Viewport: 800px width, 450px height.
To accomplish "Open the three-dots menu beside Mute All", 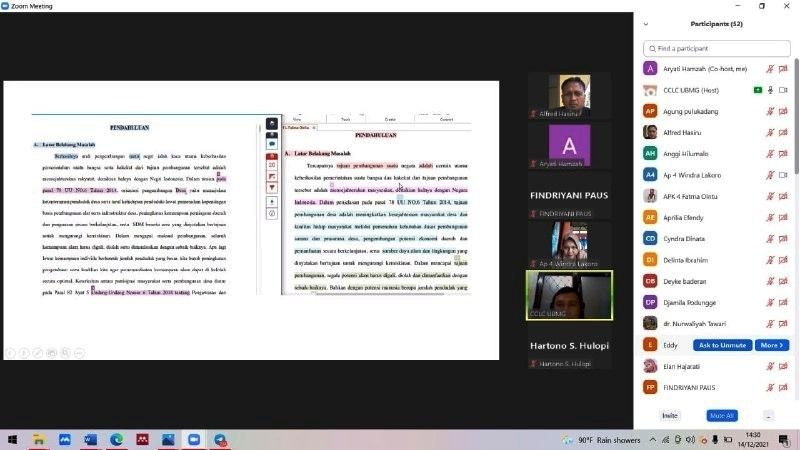I will pyautogui.click(x=768, y=415).
